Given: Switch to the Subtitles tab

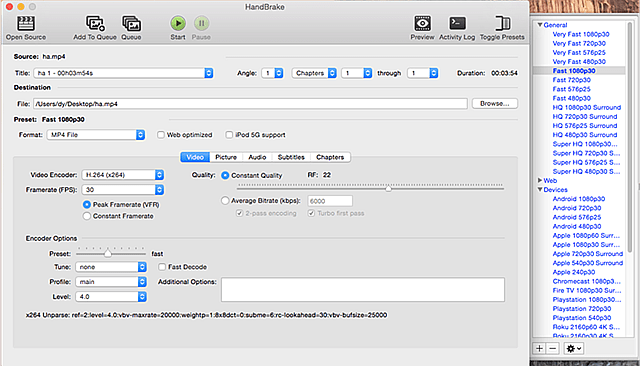Looking at the screenshot, I should (291, 157).
